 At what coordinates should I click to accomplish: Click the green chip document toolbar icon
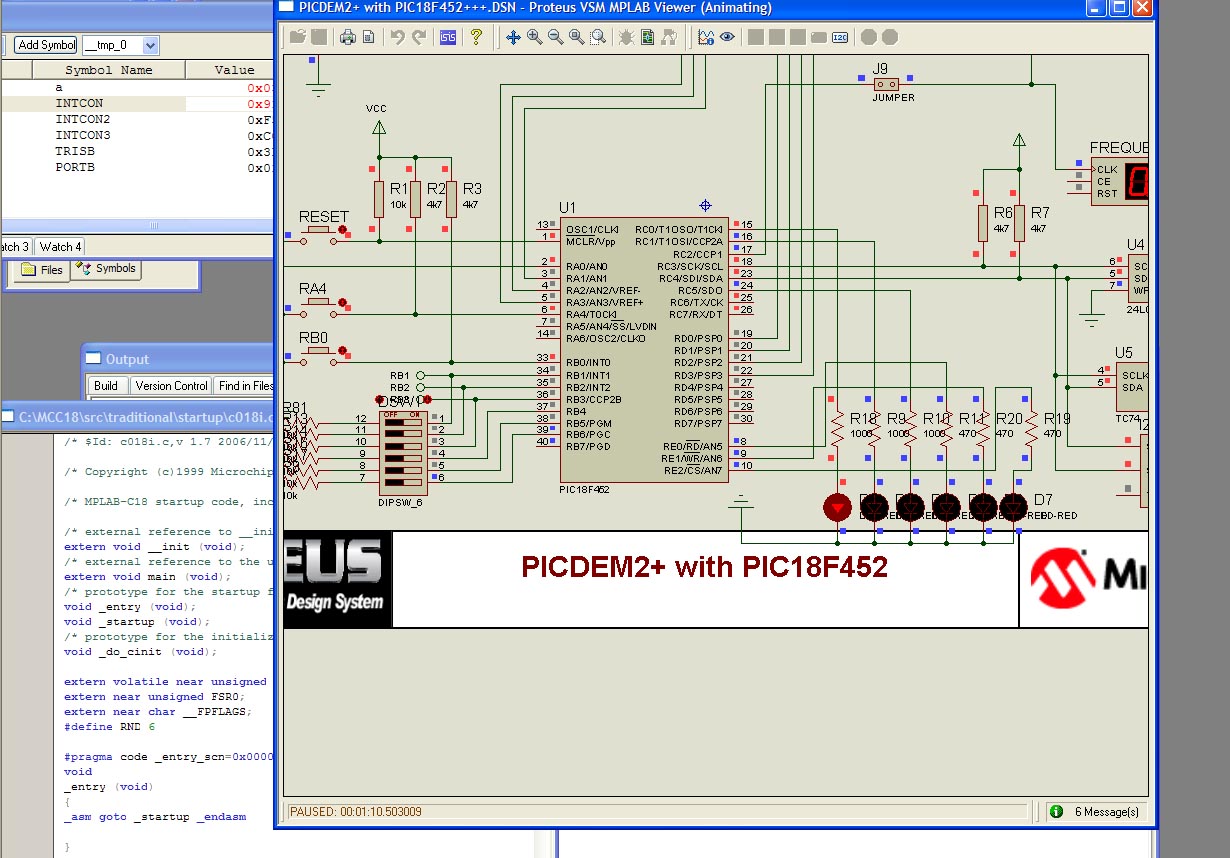click(647, 37)
